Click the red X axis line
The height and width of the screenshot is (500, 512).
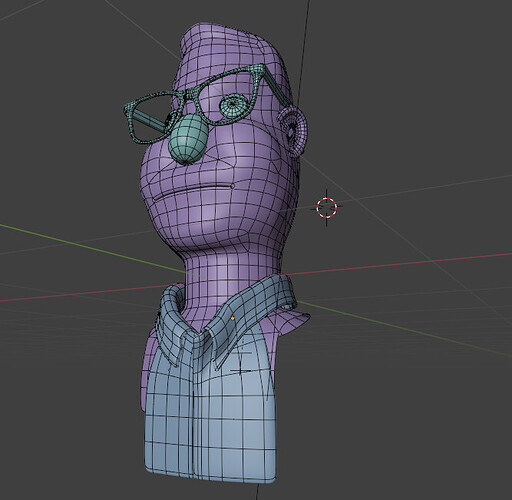400,264
